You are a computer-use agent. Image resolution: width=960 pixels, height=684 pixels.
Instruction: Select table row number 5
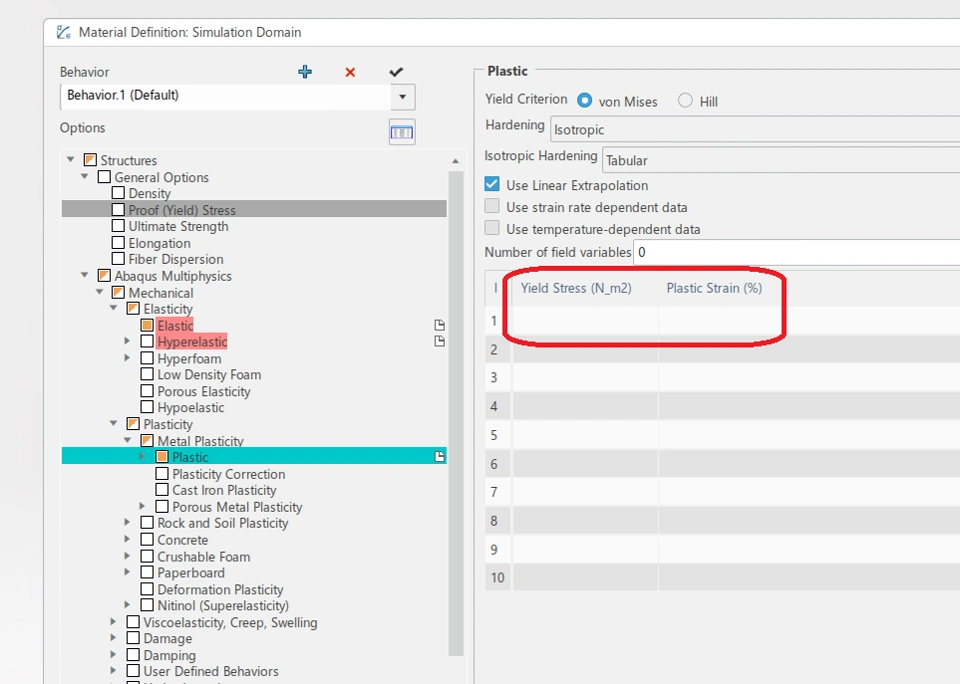coord(498,435)
